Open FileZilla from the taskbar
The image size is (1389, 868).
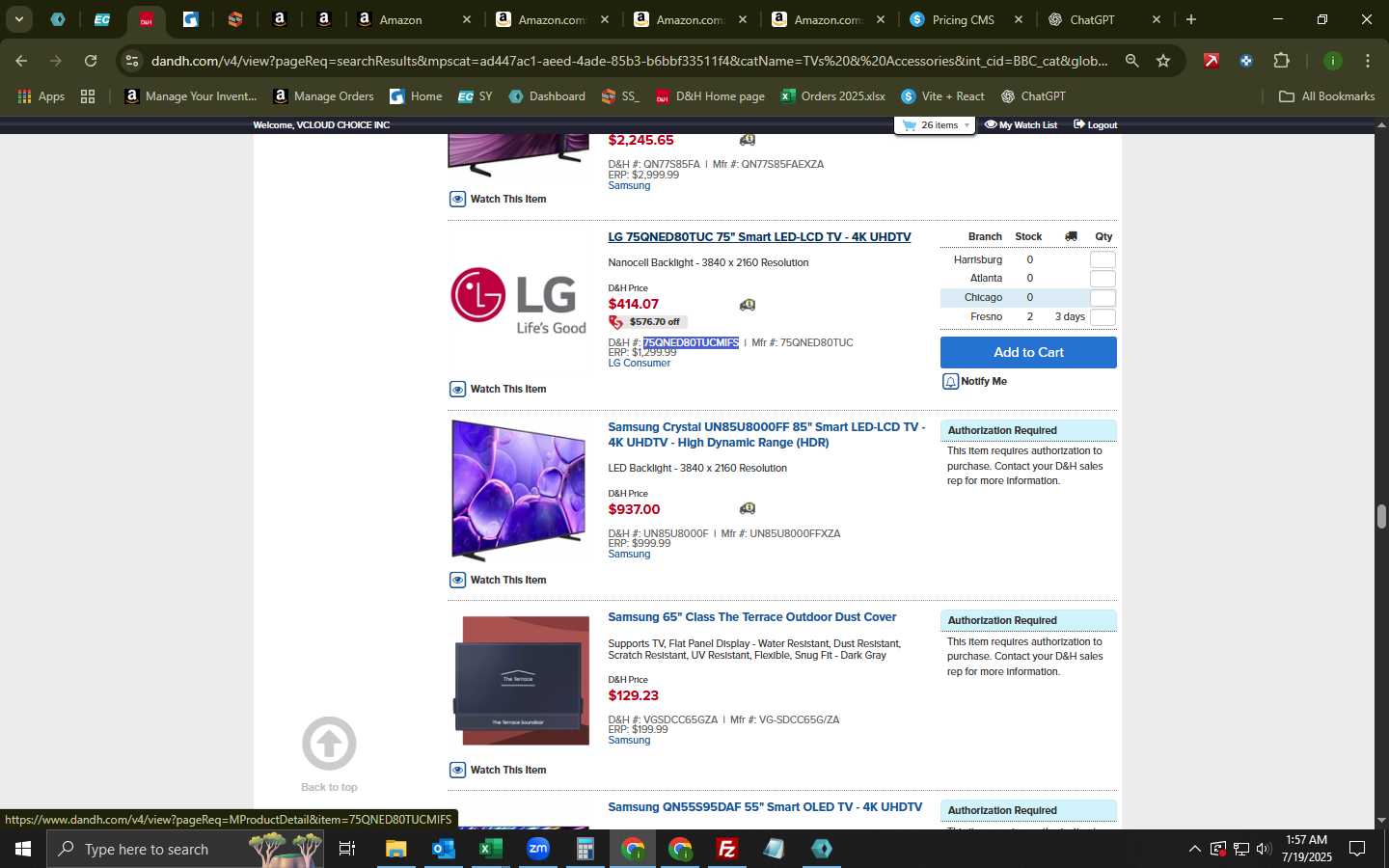727,849
